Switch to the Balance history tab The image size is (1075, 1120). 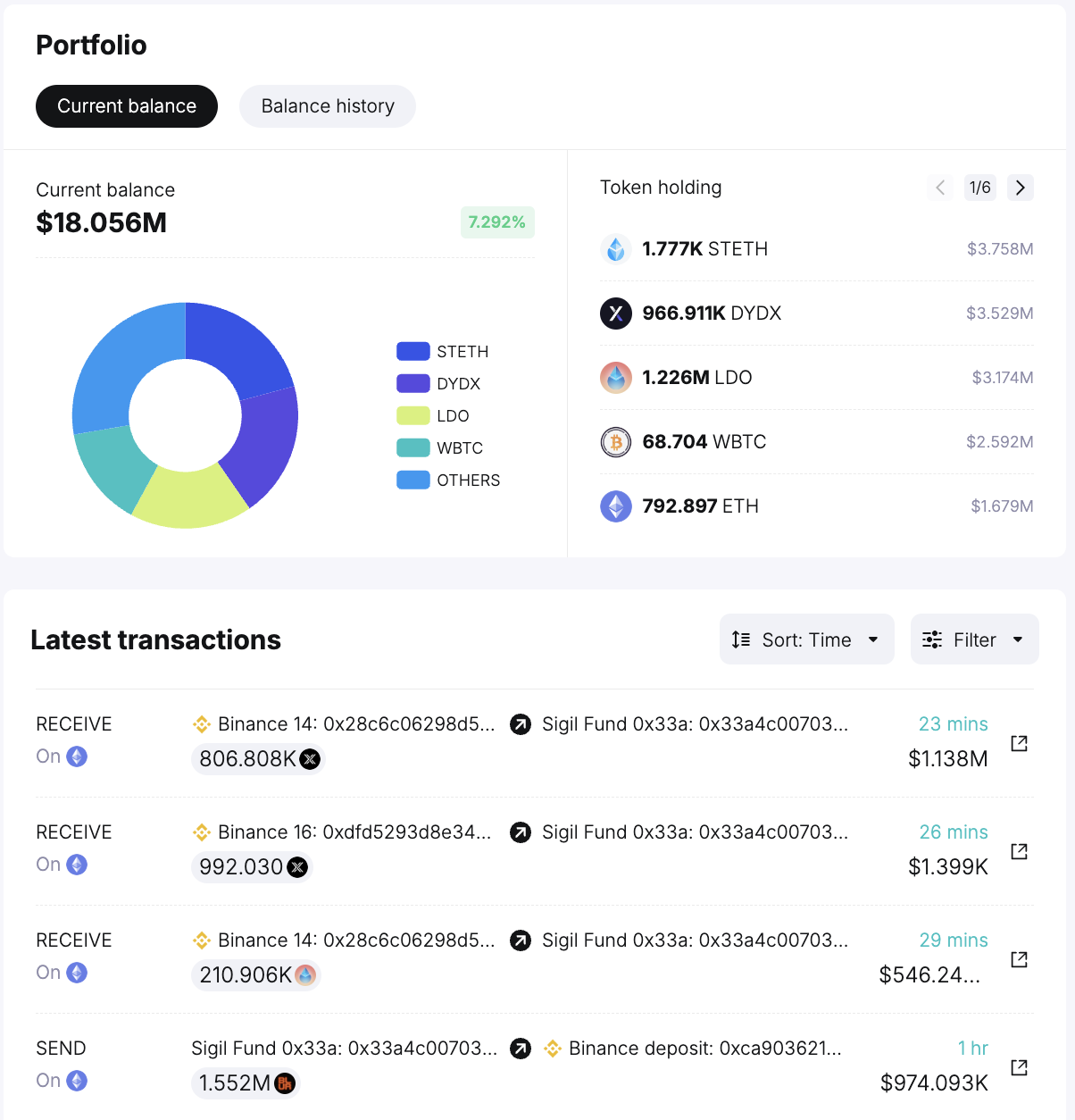click(327, 106)
